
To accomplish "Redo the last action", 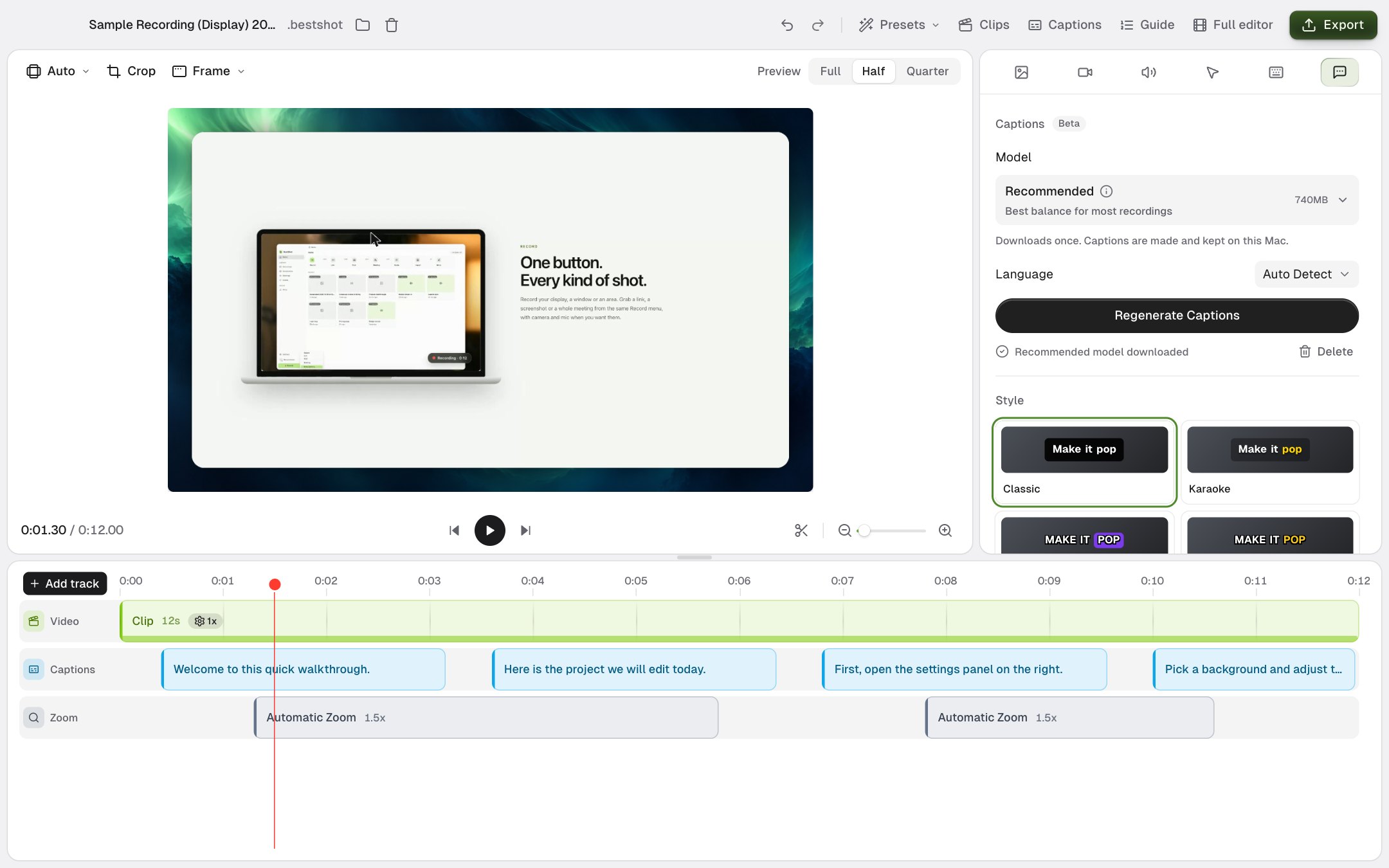I will click(818, 25).
